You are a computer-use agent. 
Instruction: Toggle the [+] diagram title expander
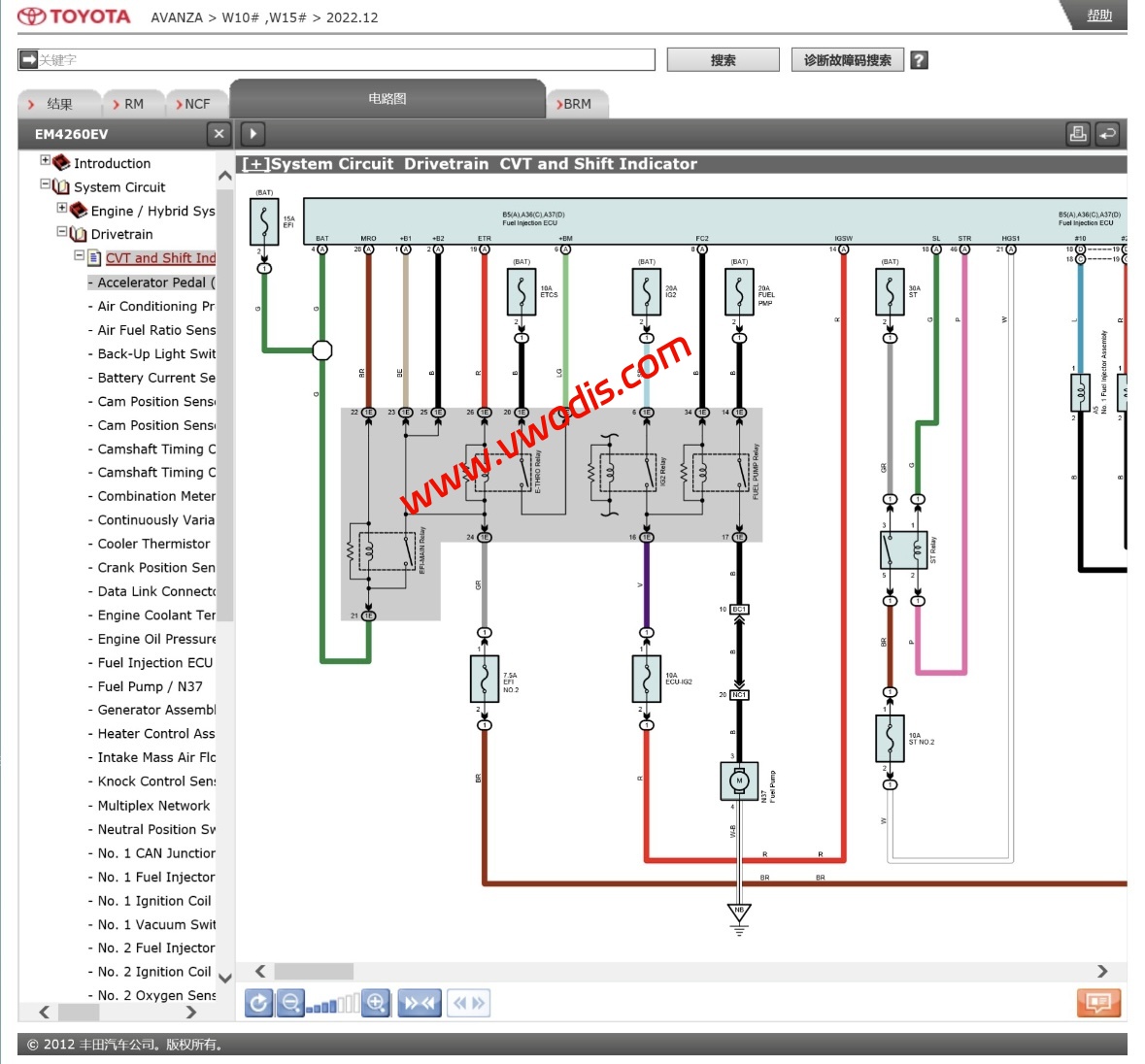tap(255, 164)
